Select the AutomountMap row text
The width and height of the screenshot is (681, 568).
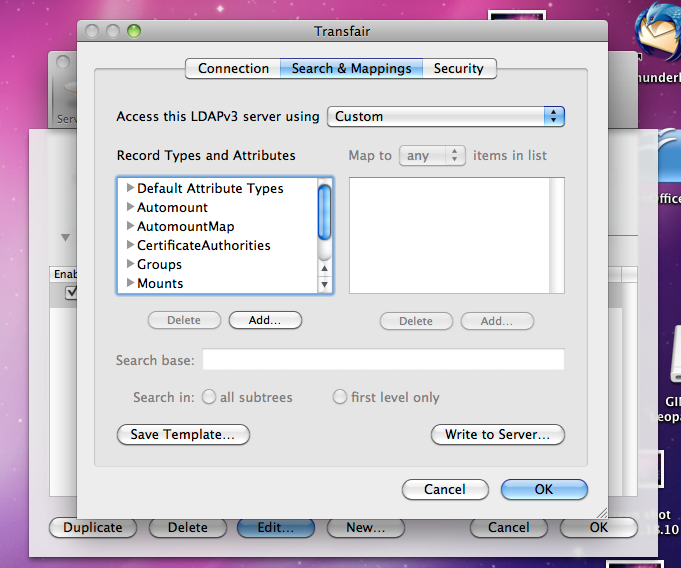coord(185,227)
